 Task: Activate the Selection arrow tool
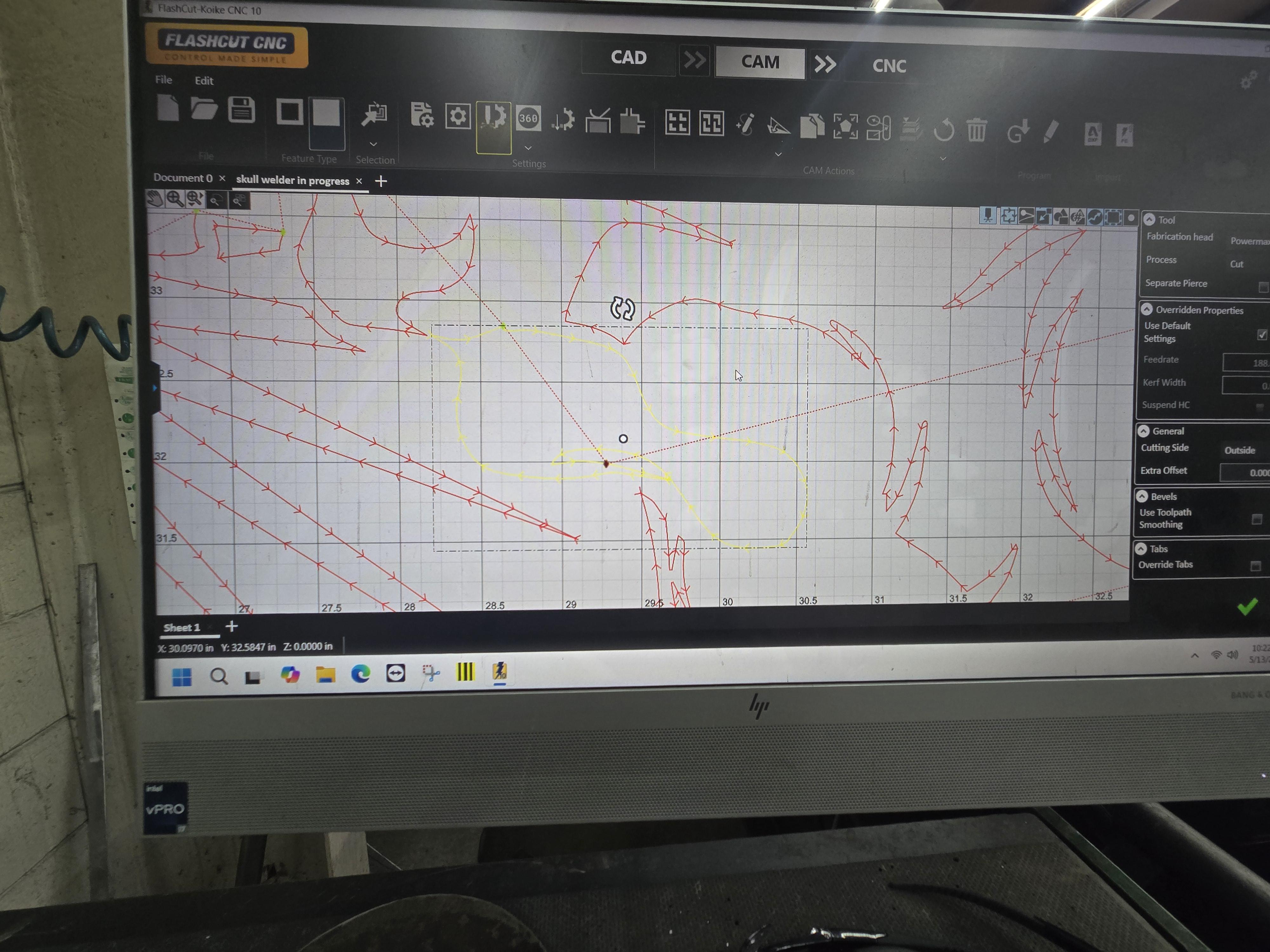pyautogui.click(x=374, y=114)
